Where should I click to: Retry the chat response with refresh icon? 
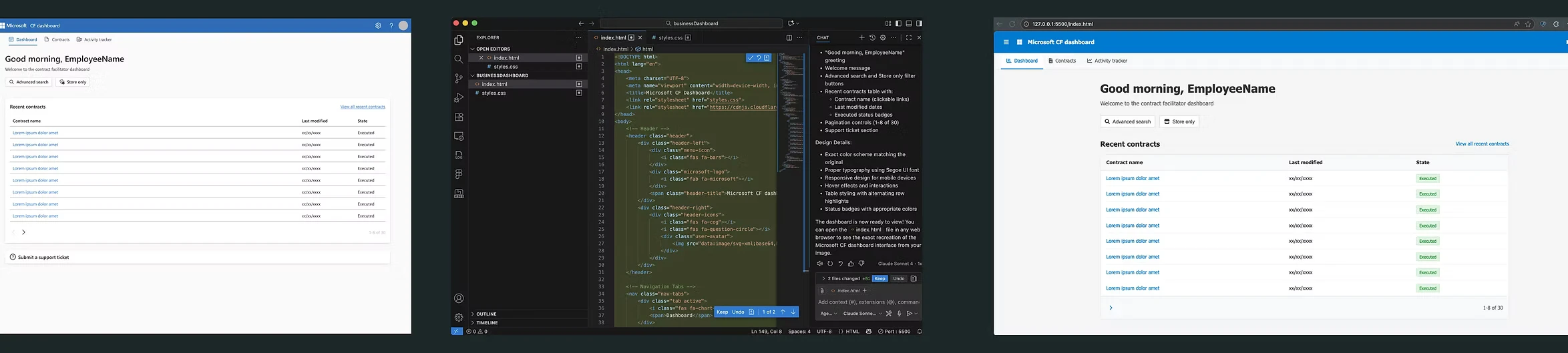[830, 264]
